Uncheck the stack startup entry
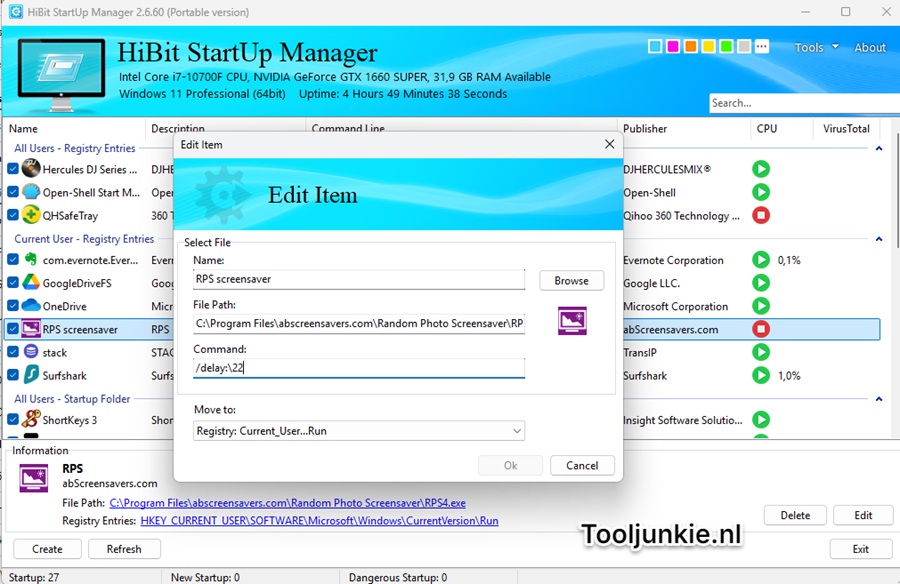The image size is (900, 584). click(x=13, y=352)
